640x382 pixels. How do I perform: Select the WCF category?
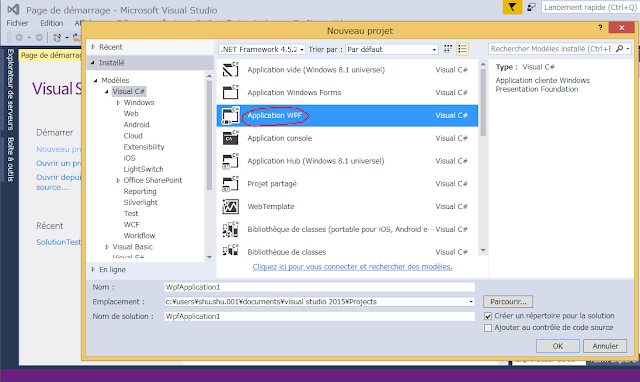[132, 224]
